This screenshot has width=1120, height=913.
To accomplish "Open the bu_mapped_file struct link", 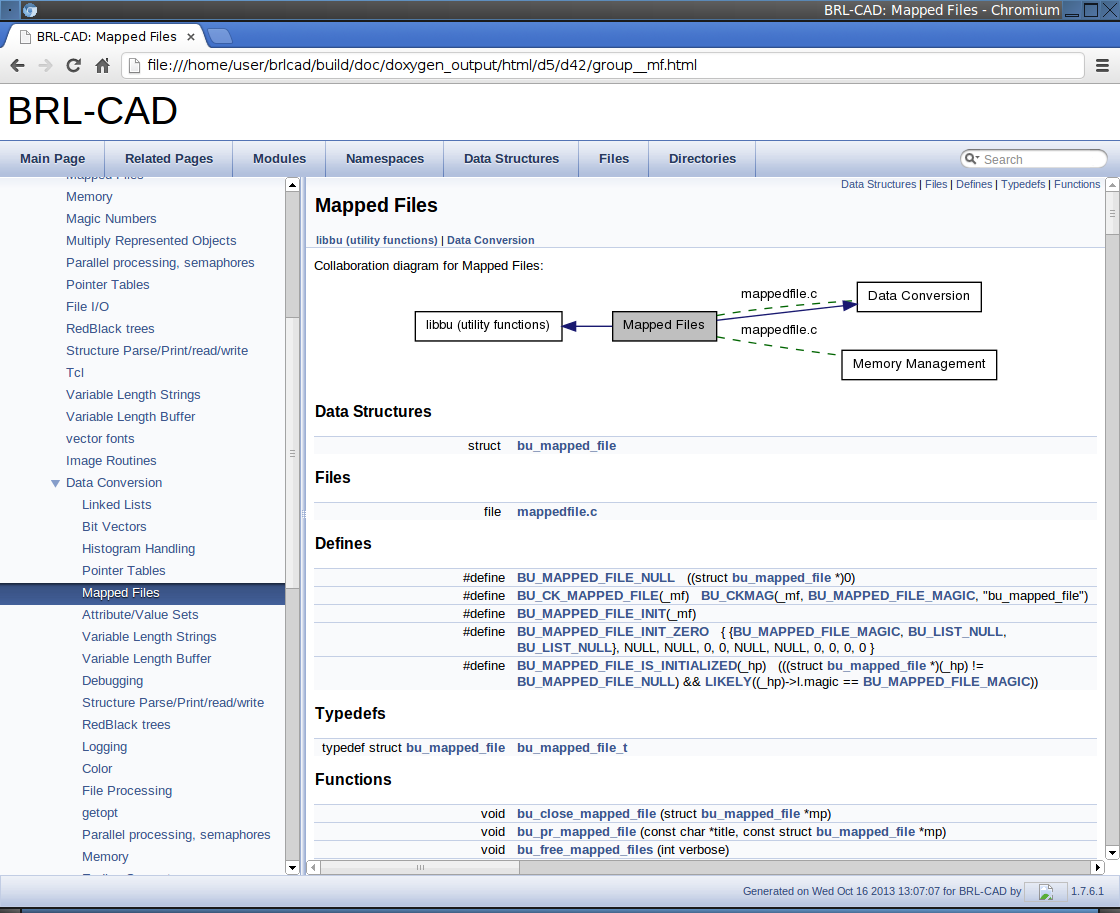I will [x=566, y=446].
